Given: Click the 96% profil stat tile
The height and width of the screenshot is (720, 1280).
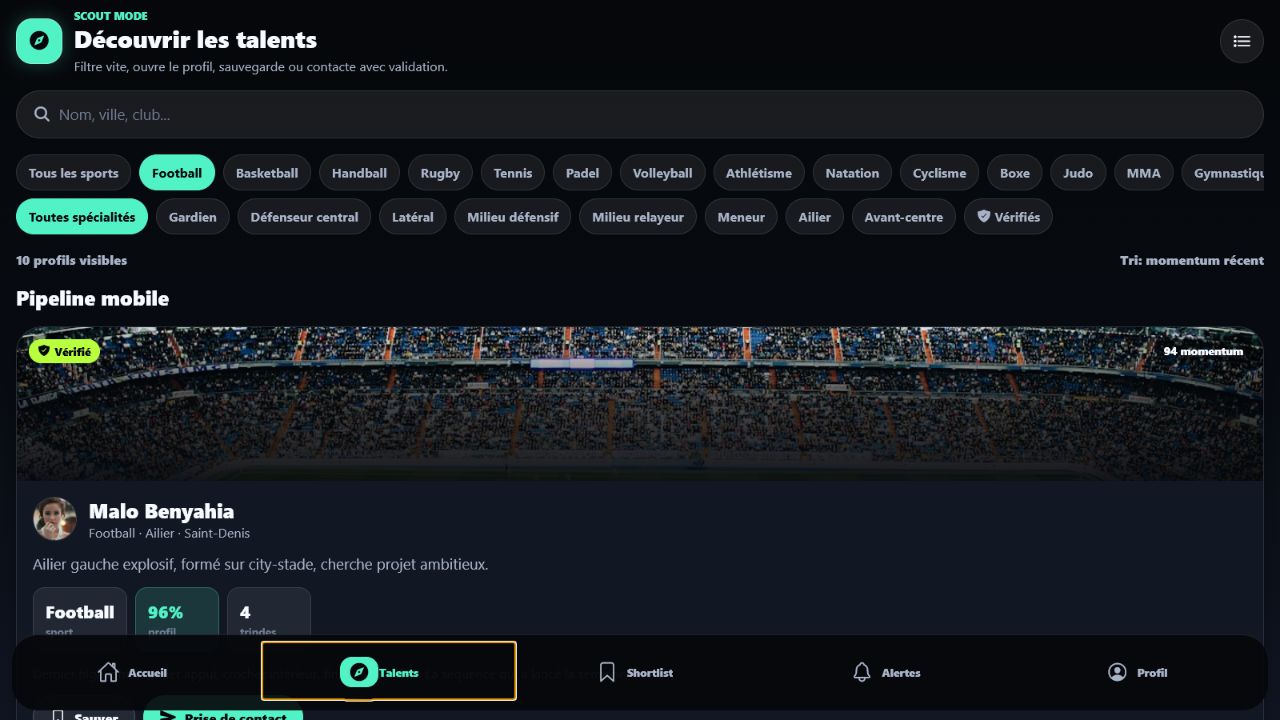Looking at the screenshot, I should click(177, 612).
